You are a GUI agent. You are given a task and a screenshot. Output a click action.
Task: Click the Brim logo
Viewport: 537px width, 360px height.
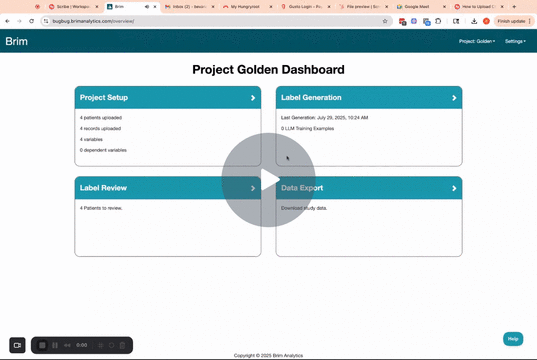pyautogui.click(x=16, y=41)
